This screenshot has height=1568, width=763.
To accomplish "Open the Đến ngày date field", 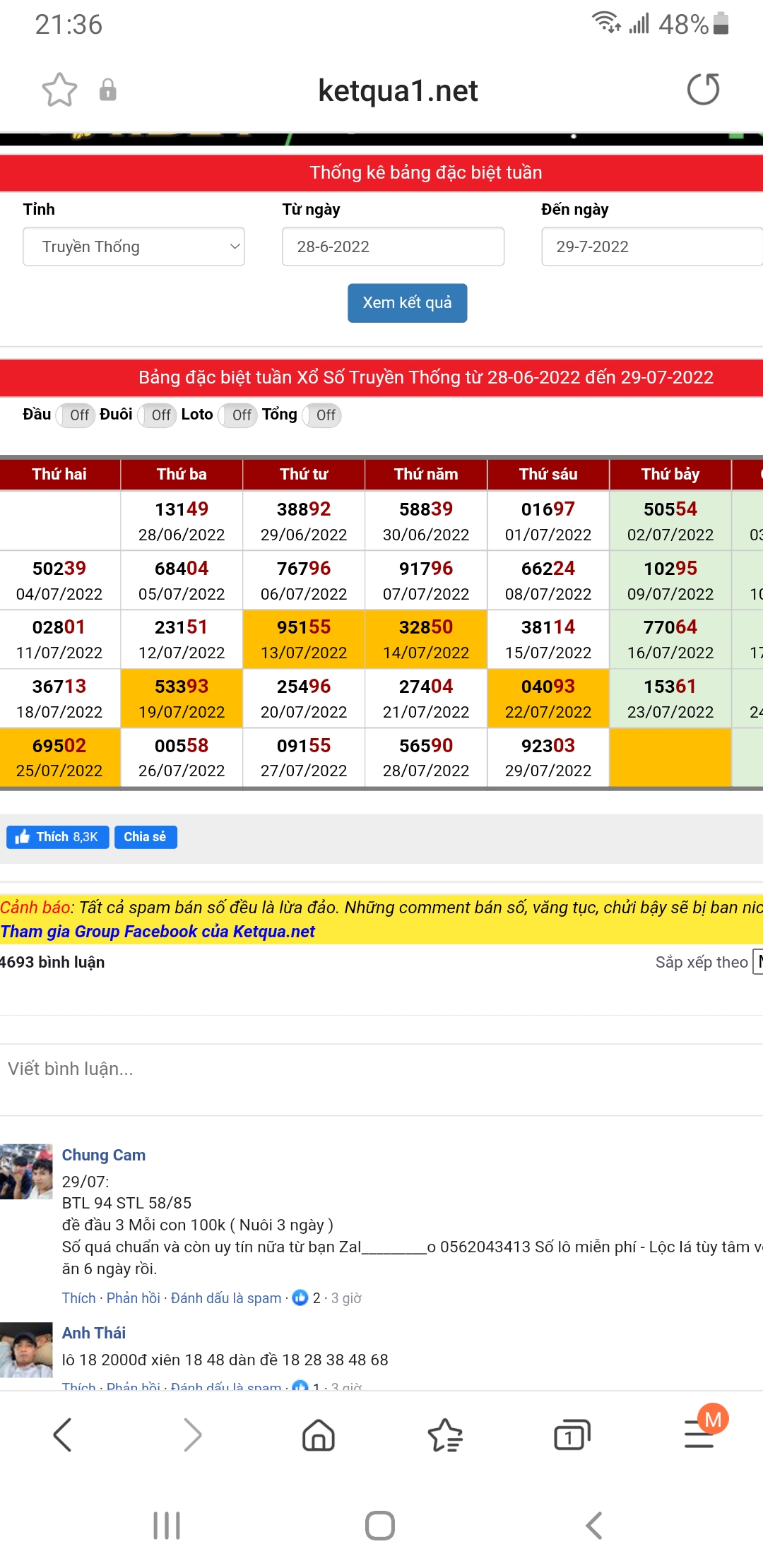I will (x=650, y=247).
